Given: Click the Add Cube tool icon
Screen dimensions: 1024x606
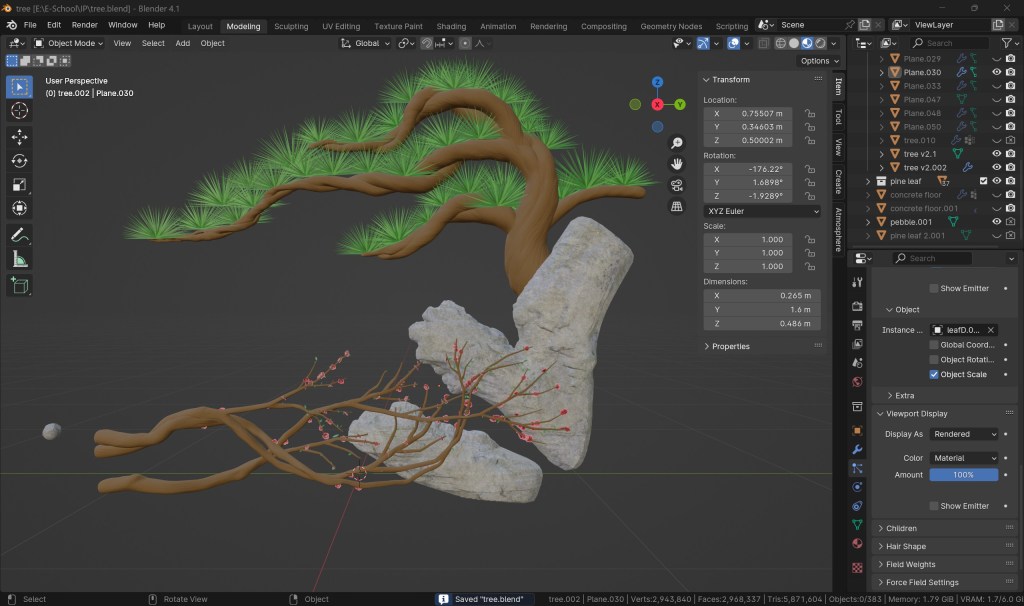Looking at the screenshot, I should (19, 286).
